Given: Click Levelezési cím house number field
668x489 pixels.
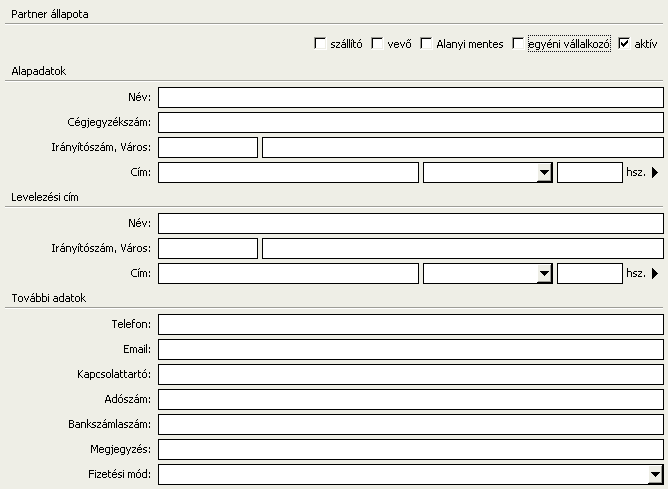Looking at the screenshot, I should pyautogui.click(x=590, y=273).
